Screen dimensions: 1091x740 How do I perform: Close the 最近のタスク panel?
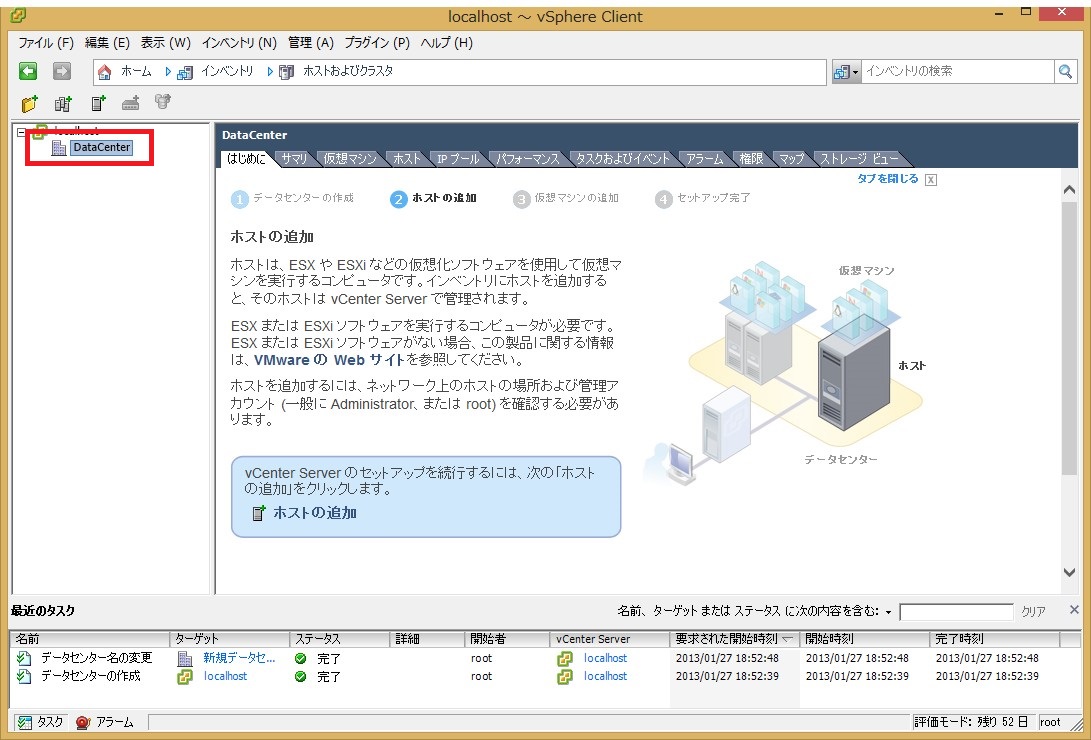click(1074, 610)
